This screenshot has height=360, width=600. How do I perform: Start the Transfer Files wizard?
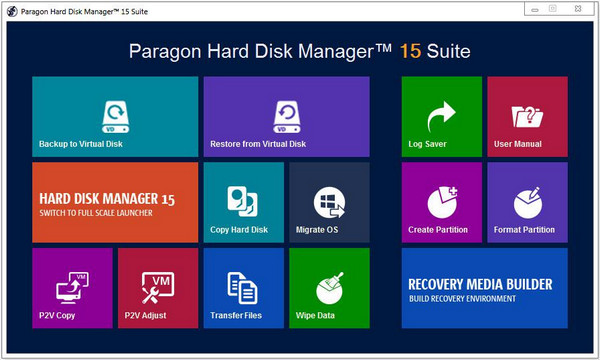pos(244,288)
